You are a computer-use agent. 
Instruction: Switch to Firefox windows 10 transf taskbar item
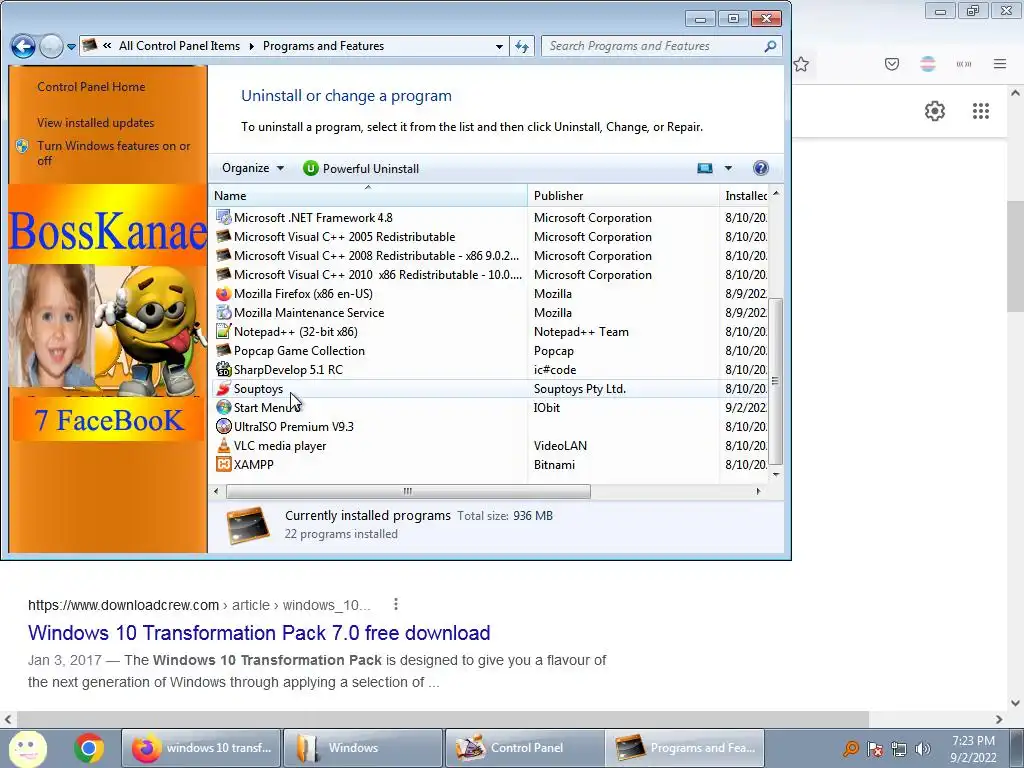[201, 748]
